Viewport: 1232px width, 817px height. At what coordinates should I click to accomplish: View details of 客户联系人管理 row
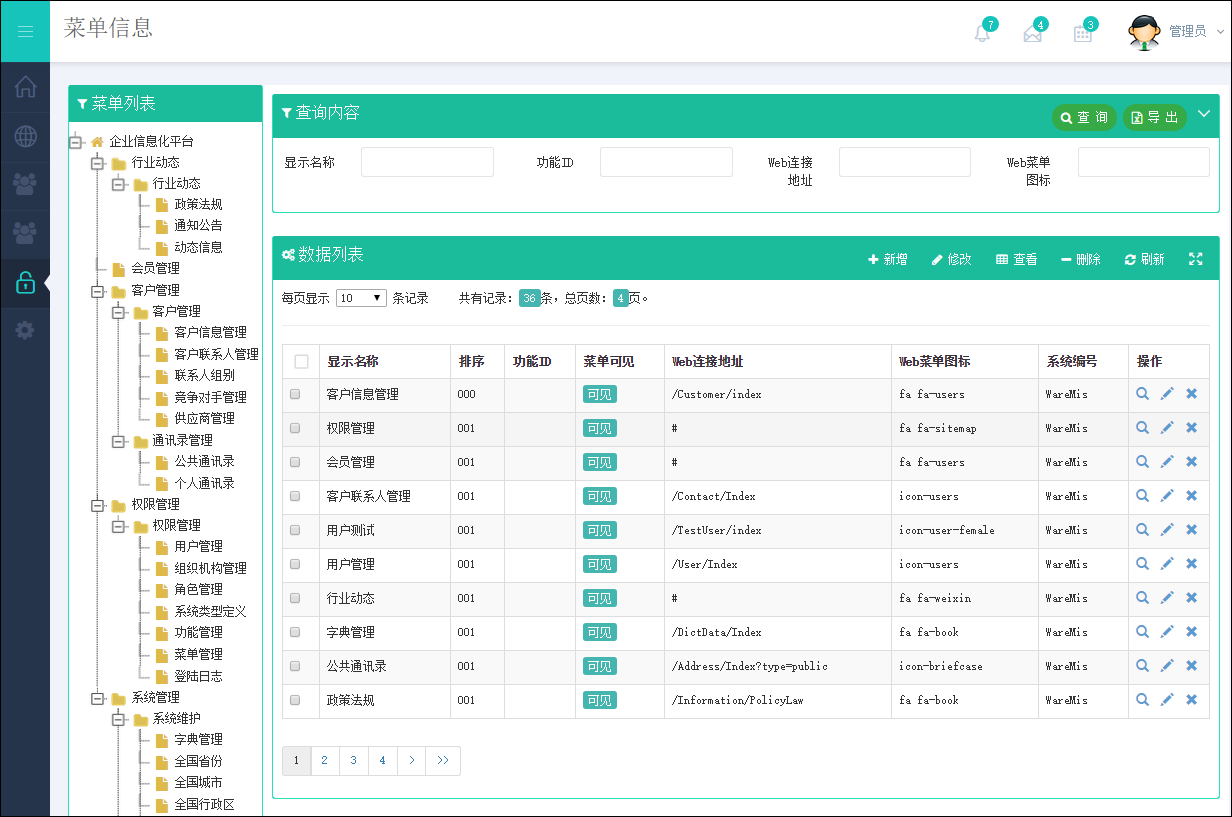point(1142,496)
